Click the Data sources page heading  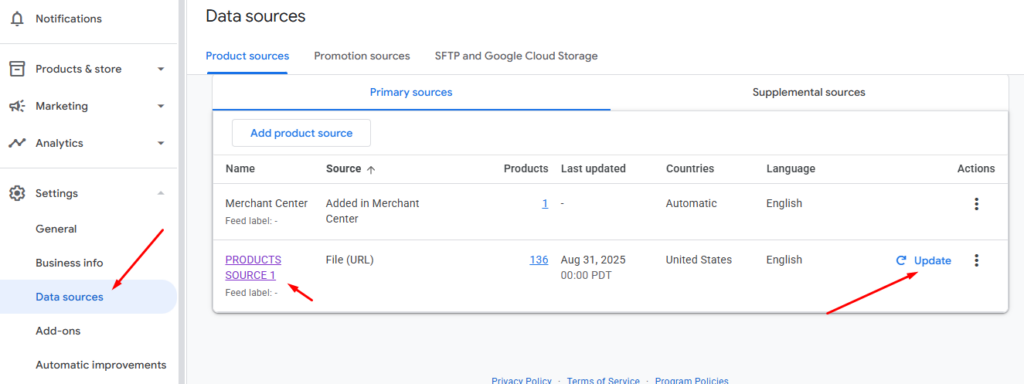click(x=255, y=16)
